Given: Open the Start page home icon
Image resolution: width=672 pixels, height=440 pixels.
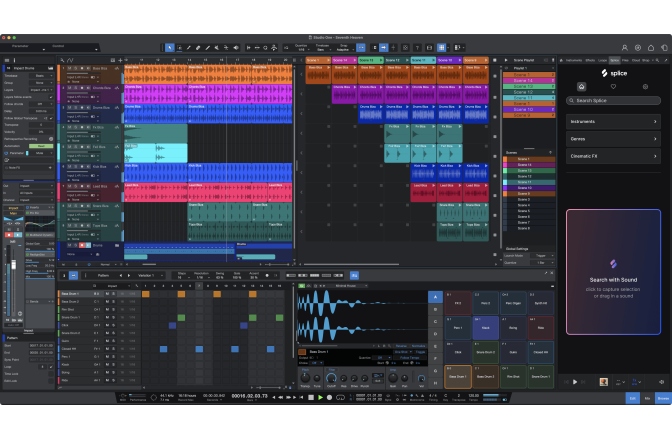Looking at the screenshot, I should point(651,48).
